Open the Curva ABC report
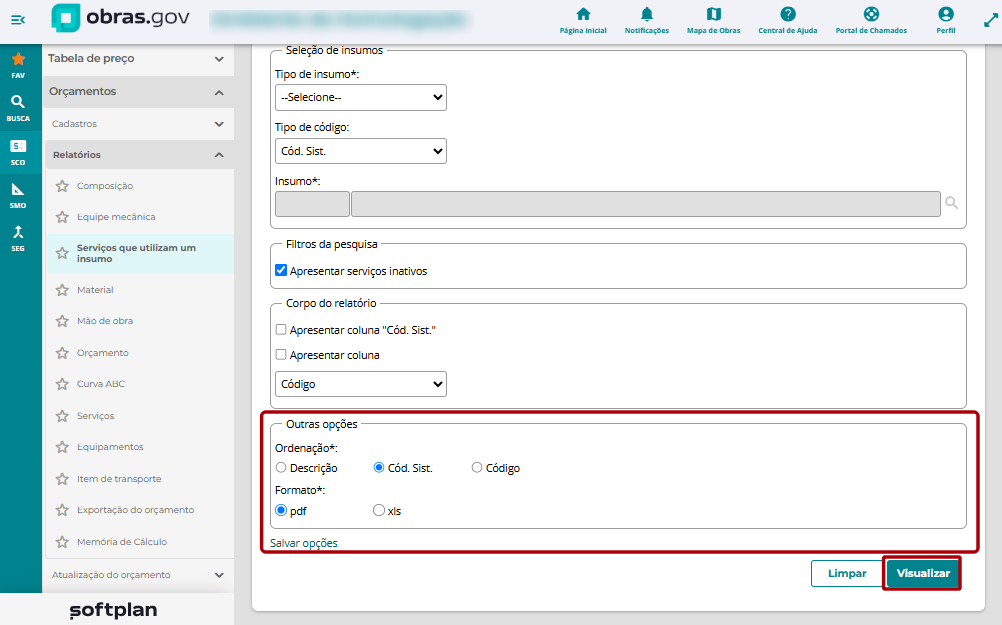Viewport: 1002px width, 625px height. [101, 384]
